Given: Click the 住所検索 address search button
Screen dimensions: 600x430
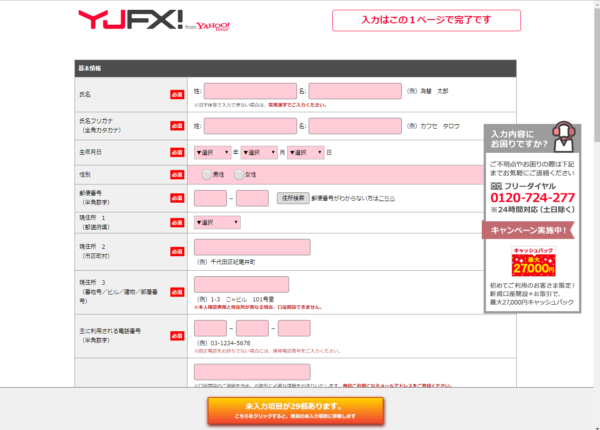Looking at the screenshot, I should pyautogui.click(x=291, y=198).
